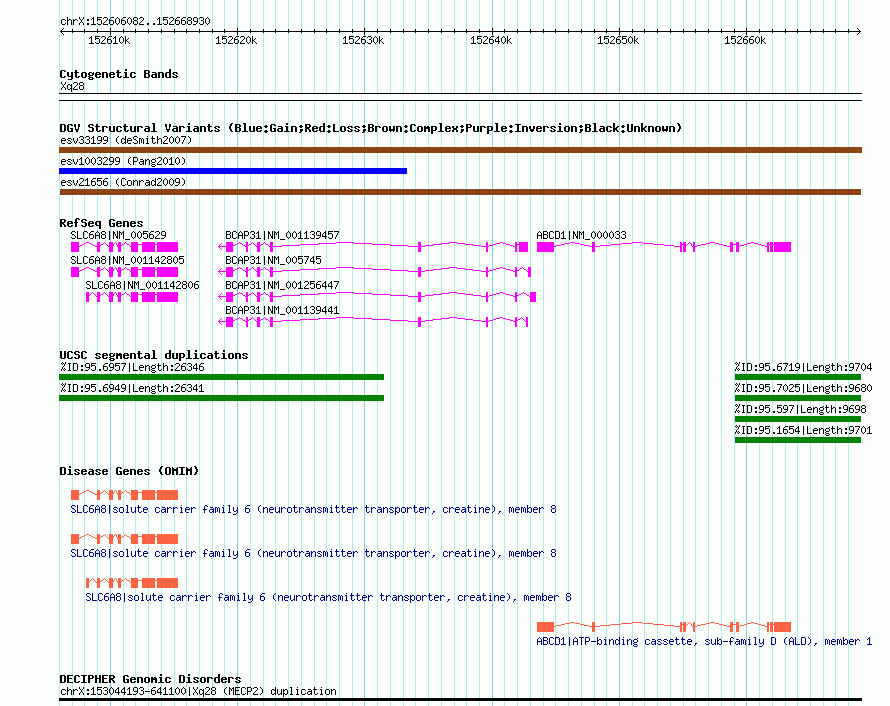Click the 152620k ruler tick label

pos(236,40)
